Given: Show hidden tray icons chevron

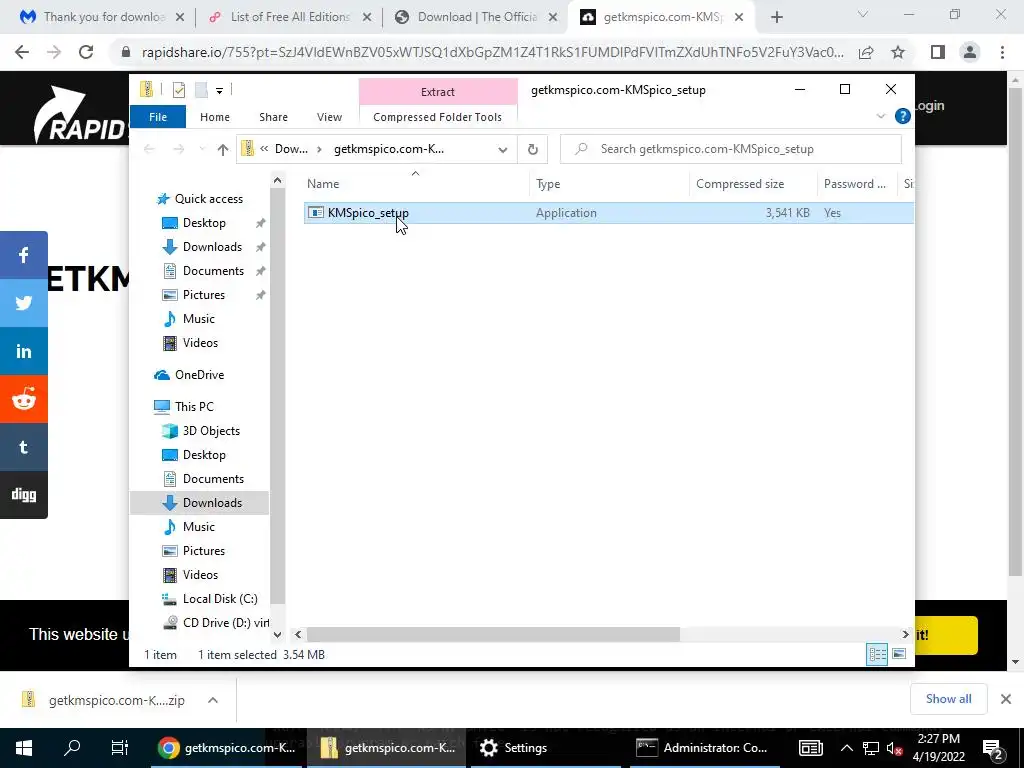Looking at the screenshot, I should click(x=846, y=748).
